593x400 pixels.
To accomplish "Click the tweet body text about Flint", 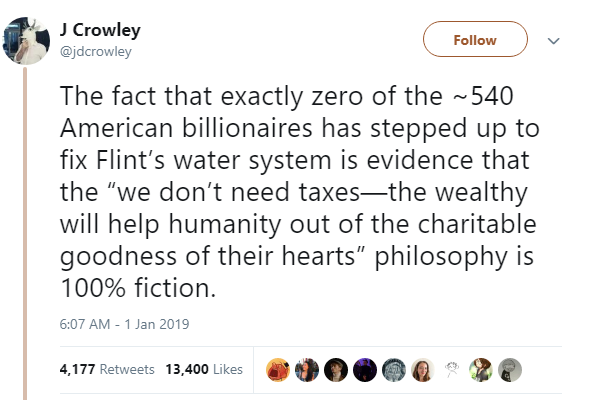I will pos(299,192).
